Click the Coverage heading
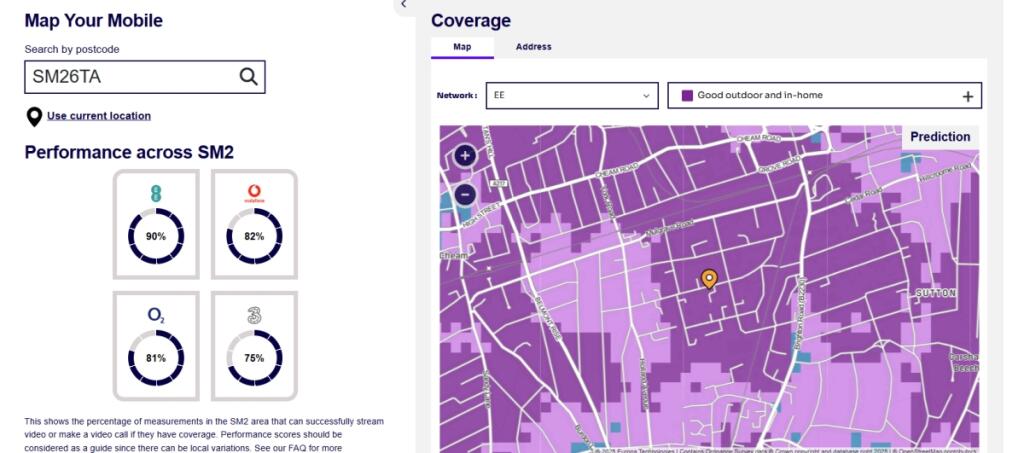The width and height of the screenshot is (1024, 453). tap(471, 20)
